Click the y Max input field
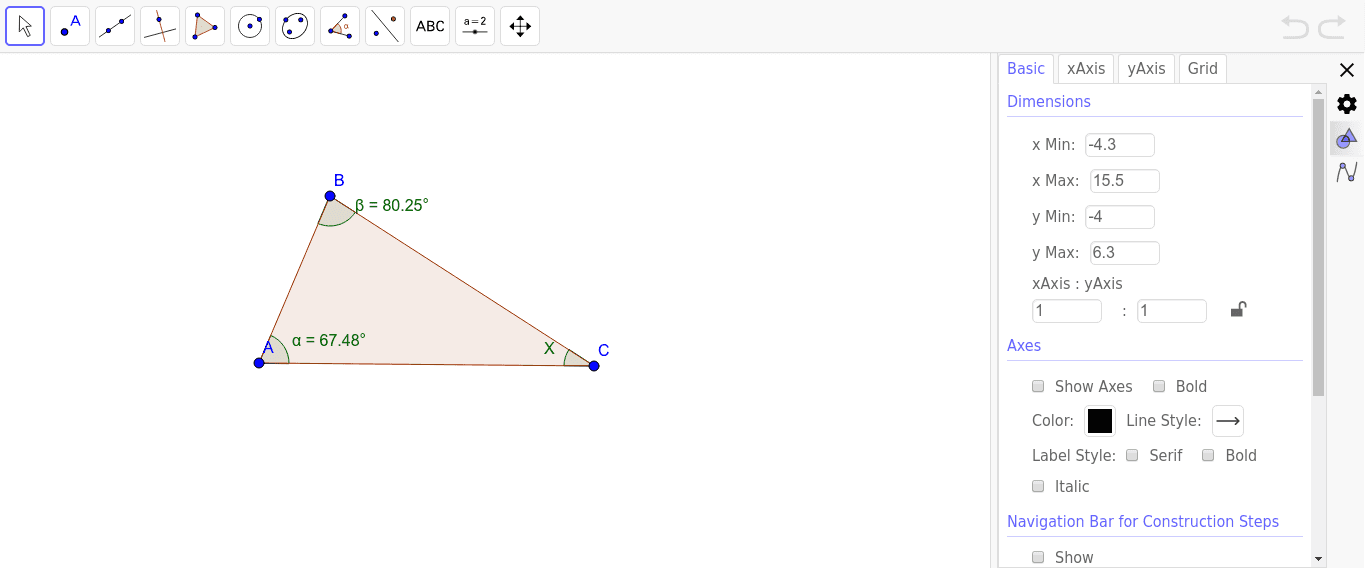 pos(1125,253)
